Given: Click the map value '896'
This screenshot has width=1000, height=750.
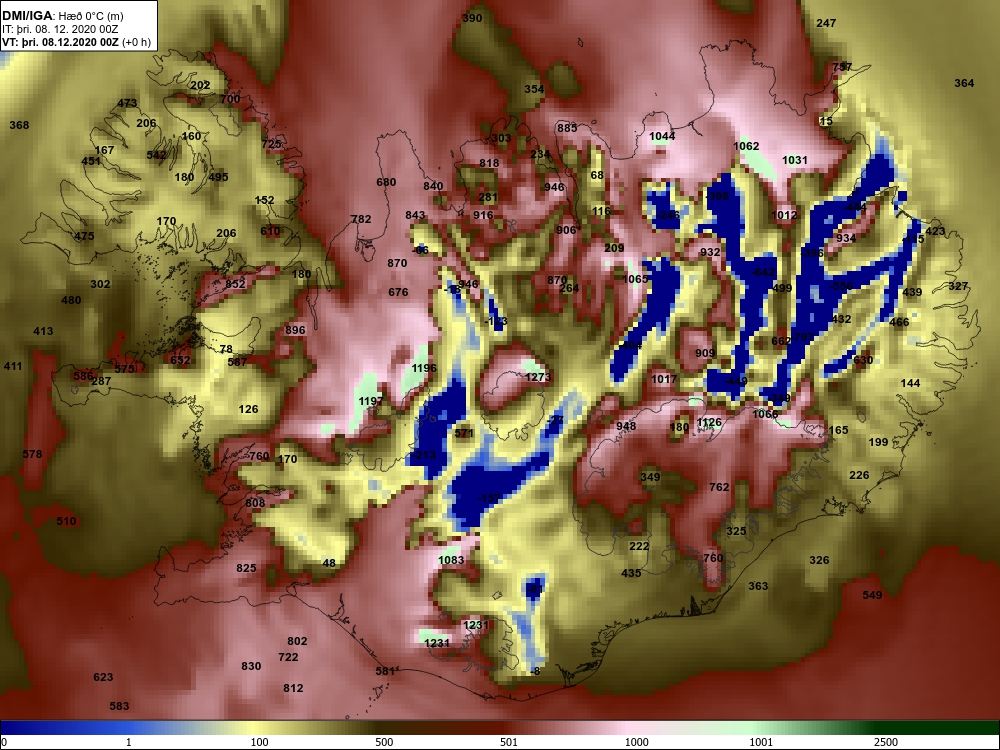Looking at the screenshot, I should point(295,330).
